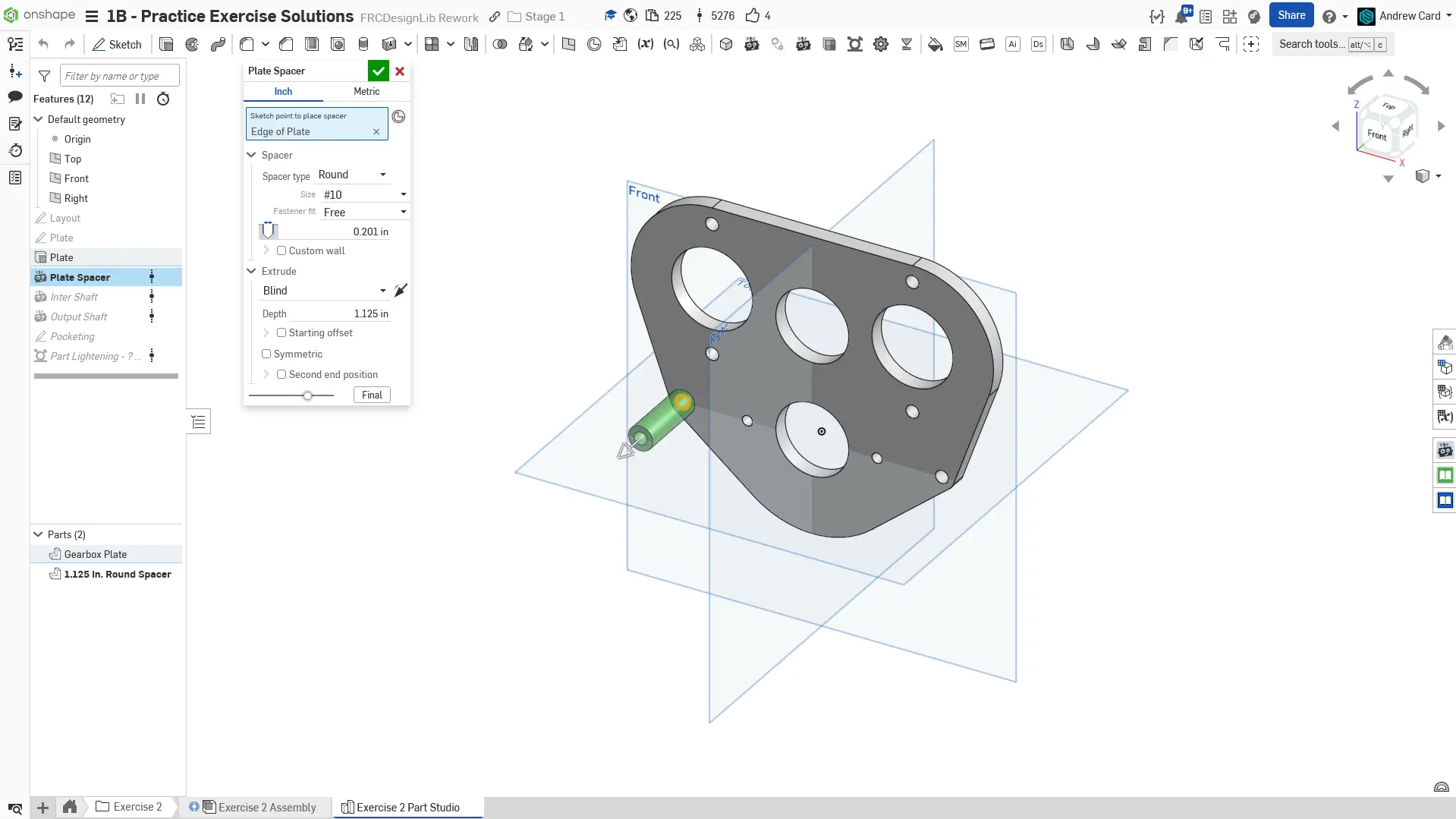
Task: Click the undo arrow icon
Action: [43, 45]
